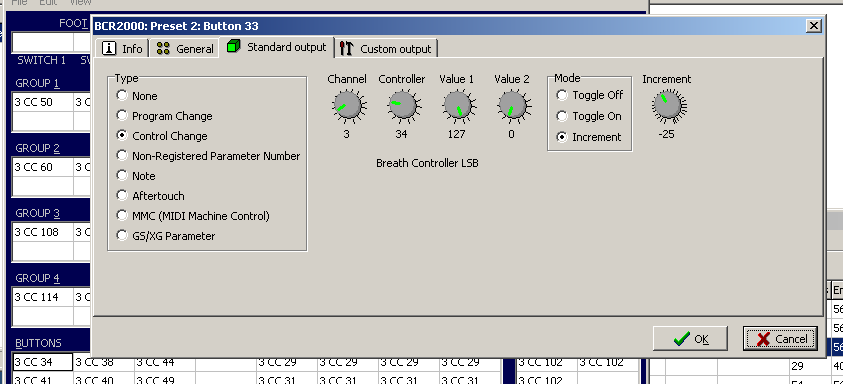Open the Custom output tab
This screenshot has width=843, height=384.
pos(386,48)
